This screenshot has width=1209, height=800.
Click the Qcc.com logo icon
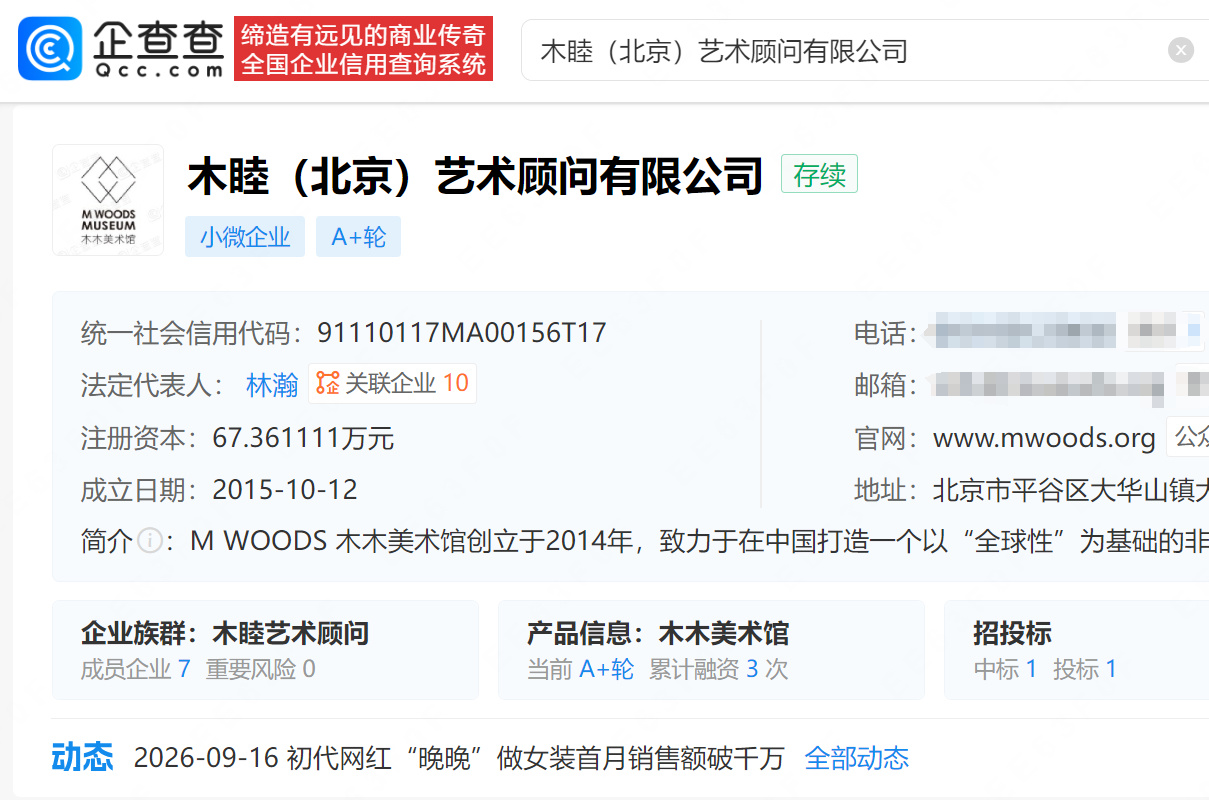[50, 49]
